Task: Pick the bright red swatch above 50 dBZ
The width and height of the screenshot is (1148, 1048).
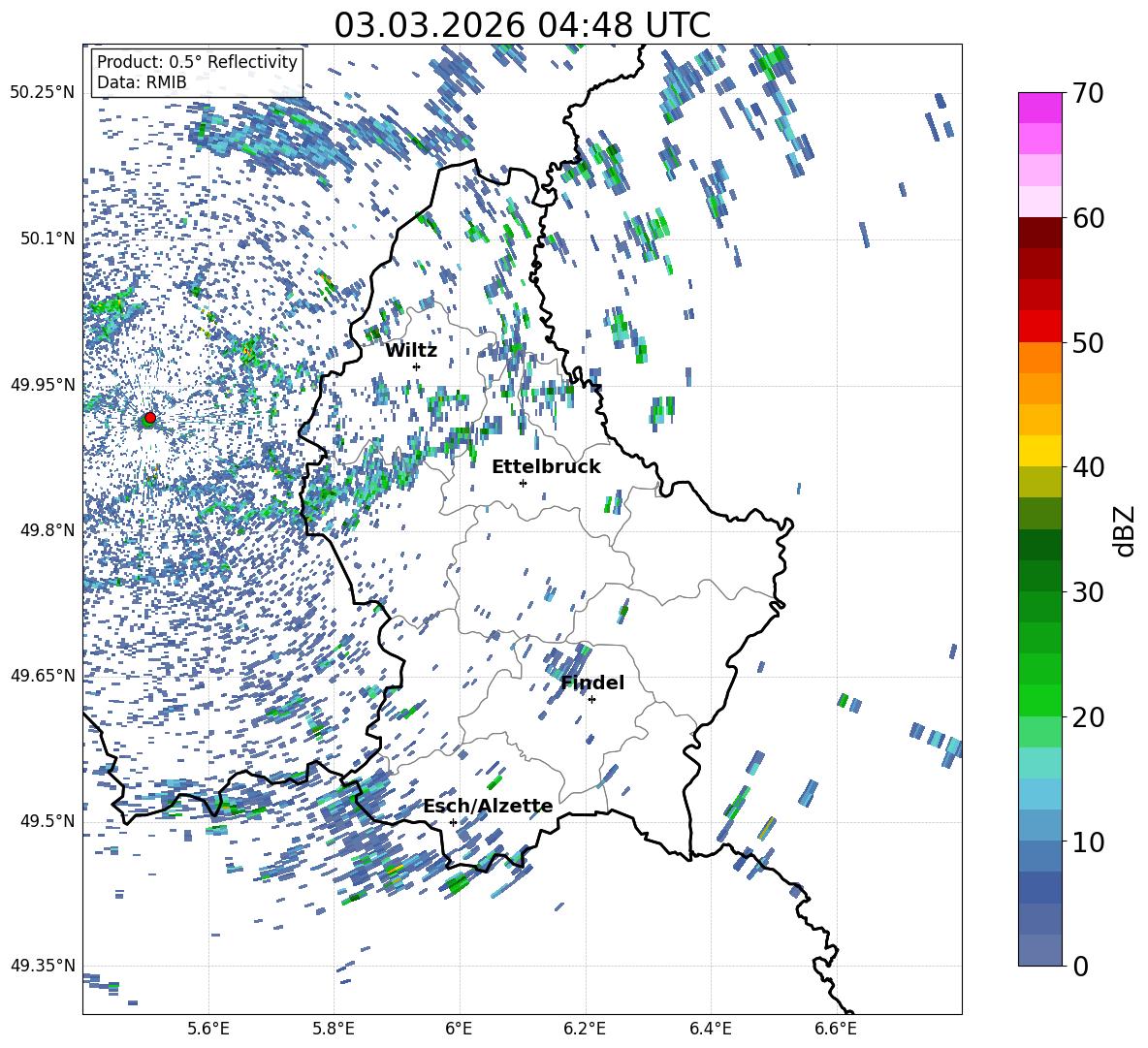Action: coord(1040,326)
